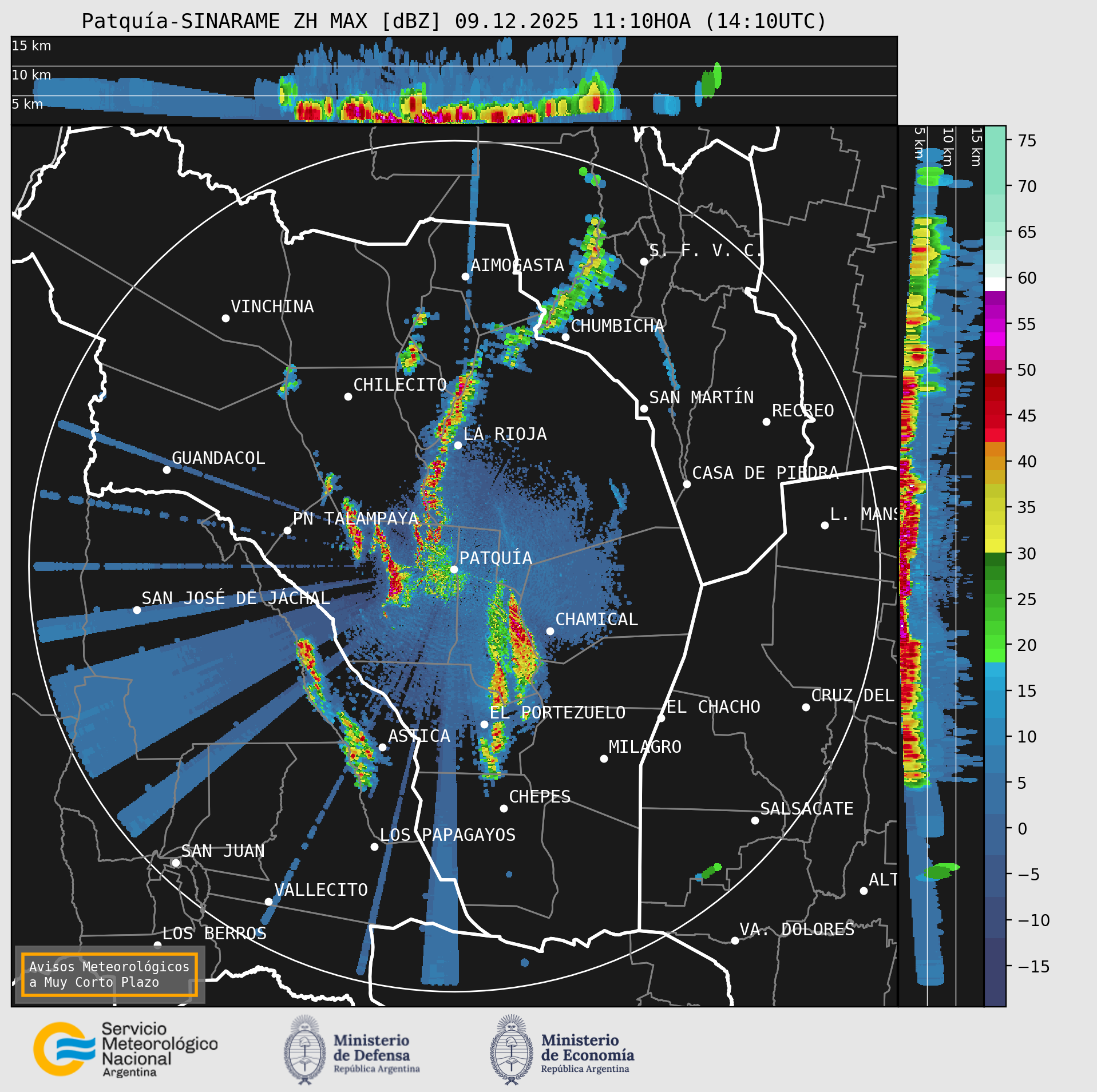The width and height of the screenshot is (1097, 1092).
Task: Click "5 km" label in top cross-section
Action: pos(27,104)
